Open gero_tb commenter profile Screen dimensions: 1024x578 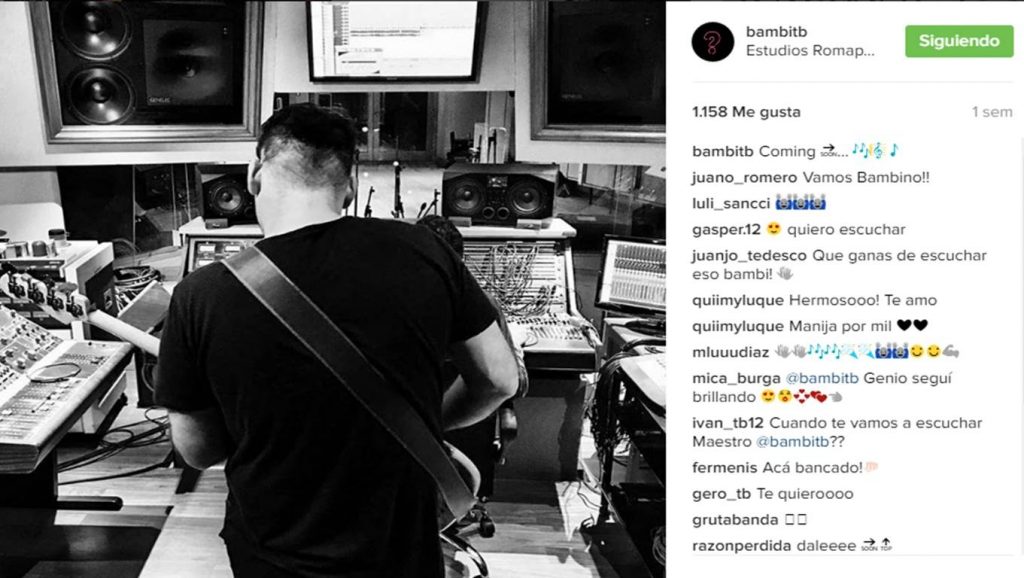[722, 494]
